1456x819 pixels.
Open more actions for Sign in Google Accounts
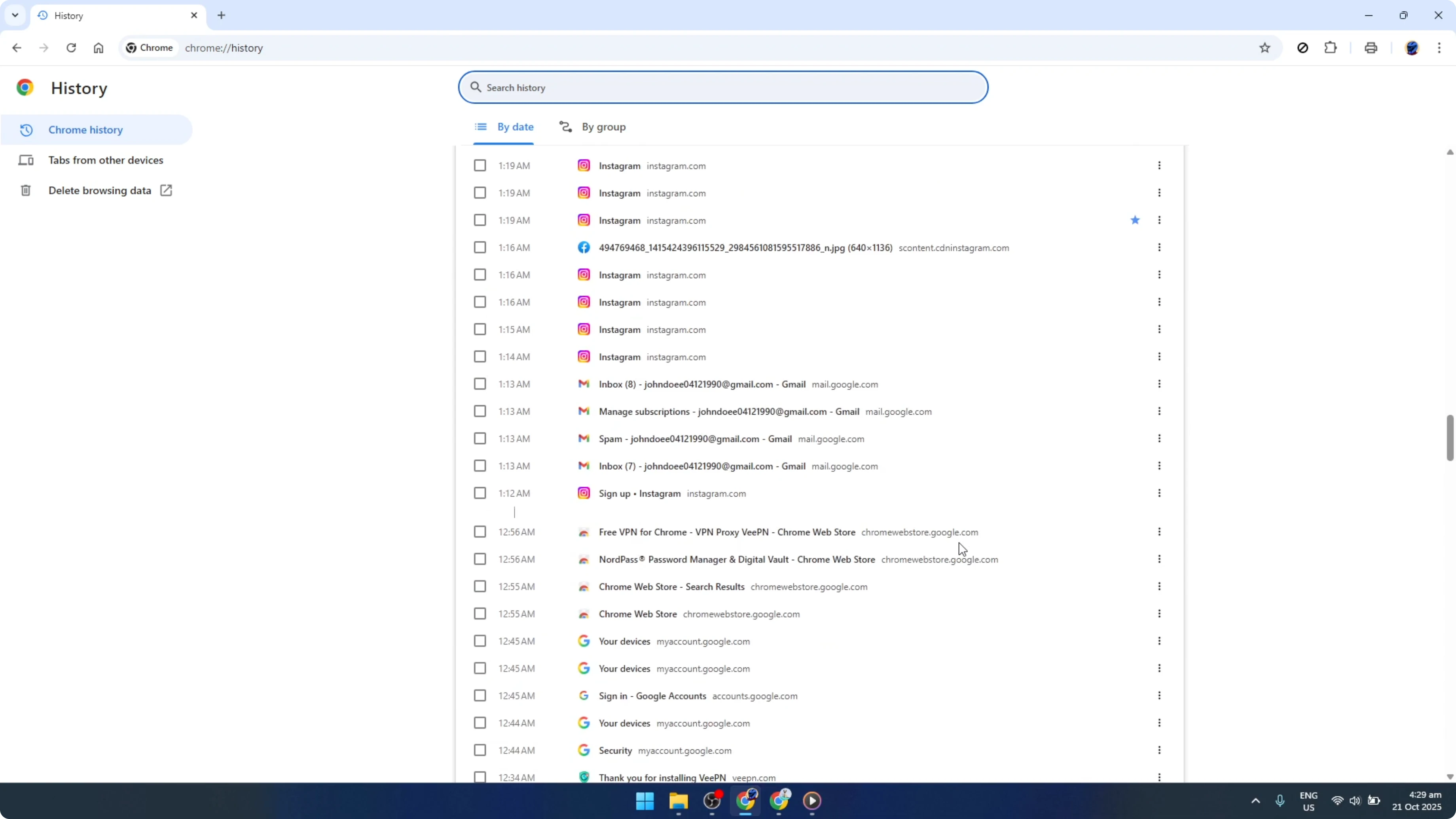[1159, 696]
